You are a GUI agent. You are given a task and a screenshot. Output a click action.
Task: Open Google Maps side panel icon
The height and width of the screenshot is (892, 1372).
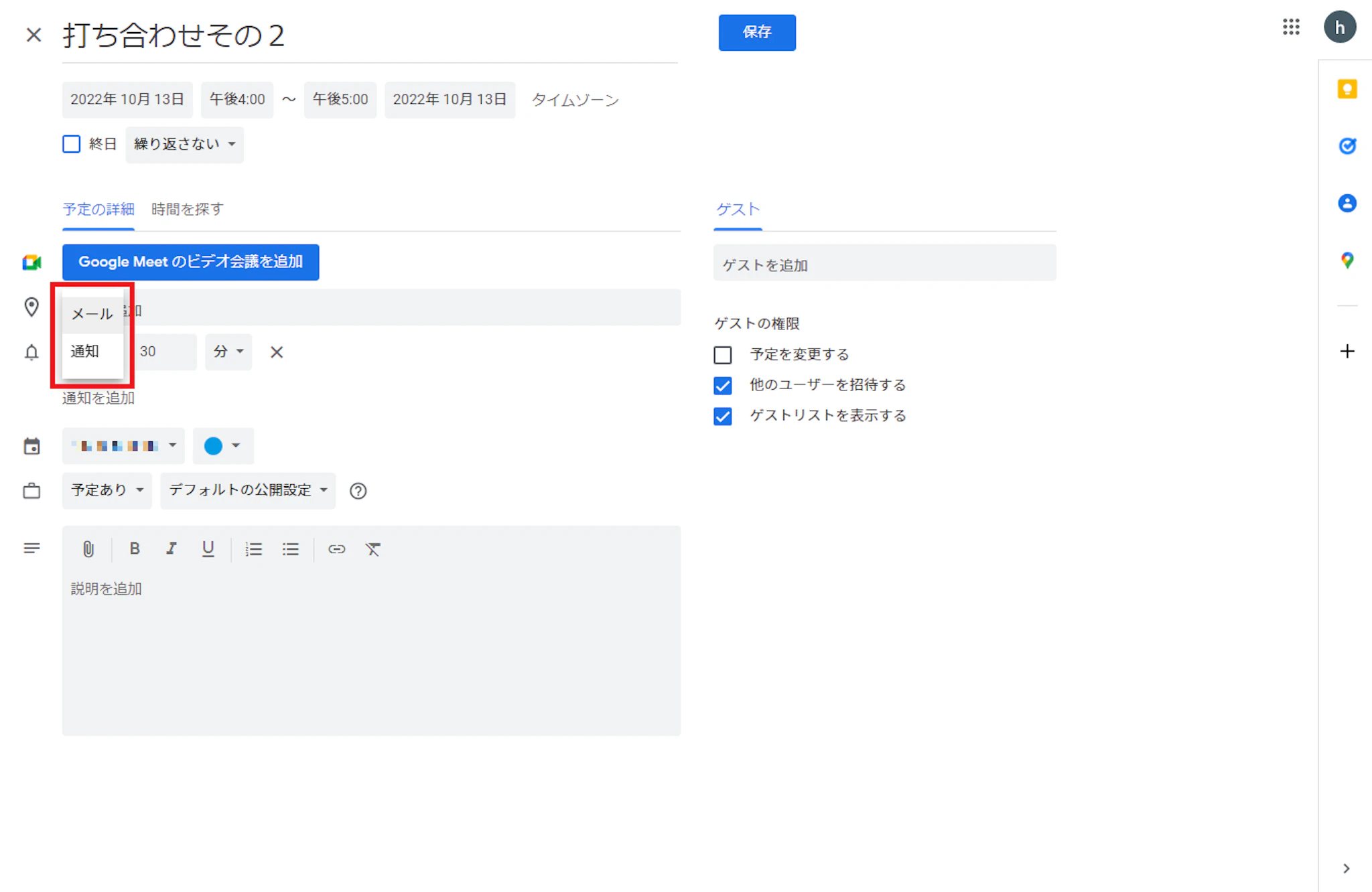coord(1347,261)
